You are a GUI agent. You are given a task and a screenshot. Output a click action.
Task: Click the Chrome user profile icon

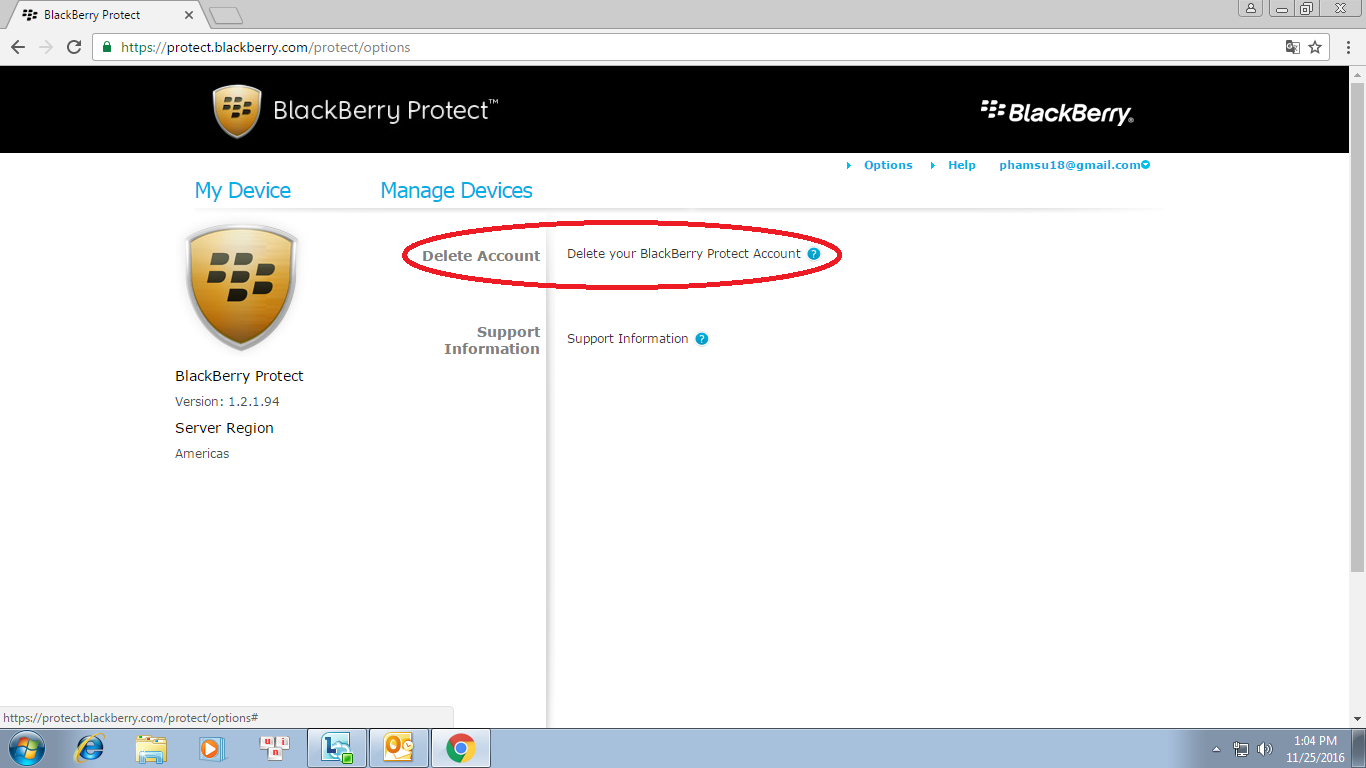coord(1251,8)
